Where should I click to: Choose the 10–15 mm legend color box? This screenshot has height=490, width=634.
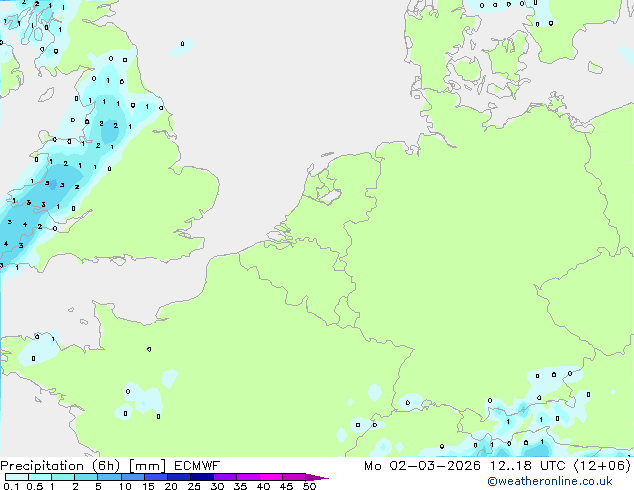tap(132, 477)
